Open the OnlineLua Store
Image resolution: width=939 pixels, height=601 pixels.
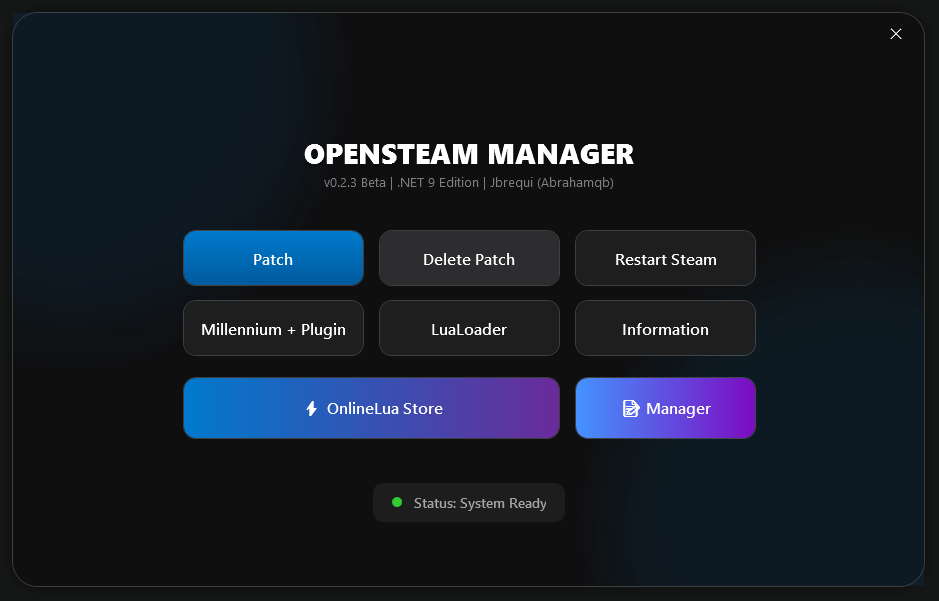point(371,408)
